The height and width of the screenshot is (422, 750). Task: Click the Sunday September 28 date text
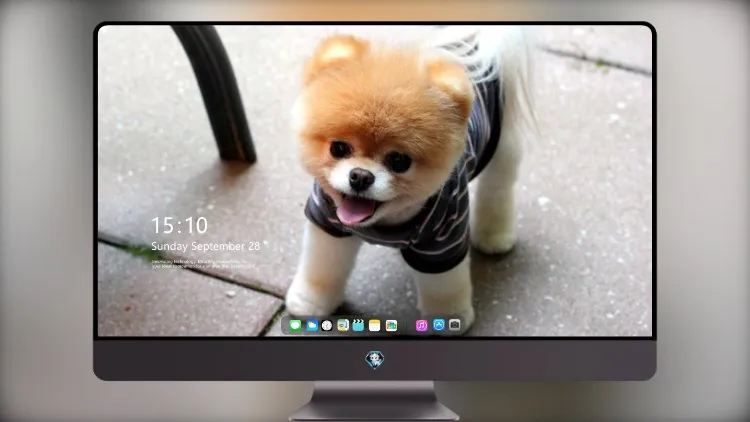206,246
